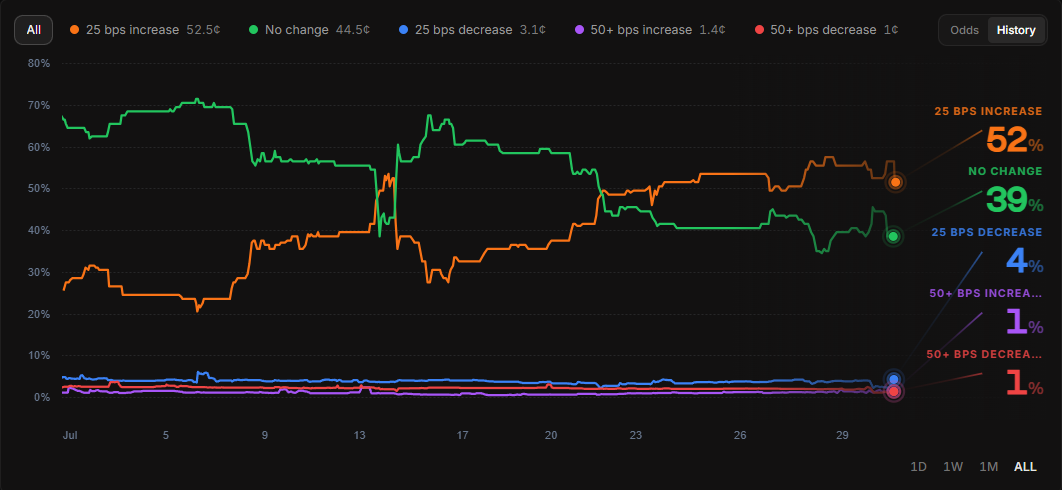Choose the 1W time range

point(953,466)
